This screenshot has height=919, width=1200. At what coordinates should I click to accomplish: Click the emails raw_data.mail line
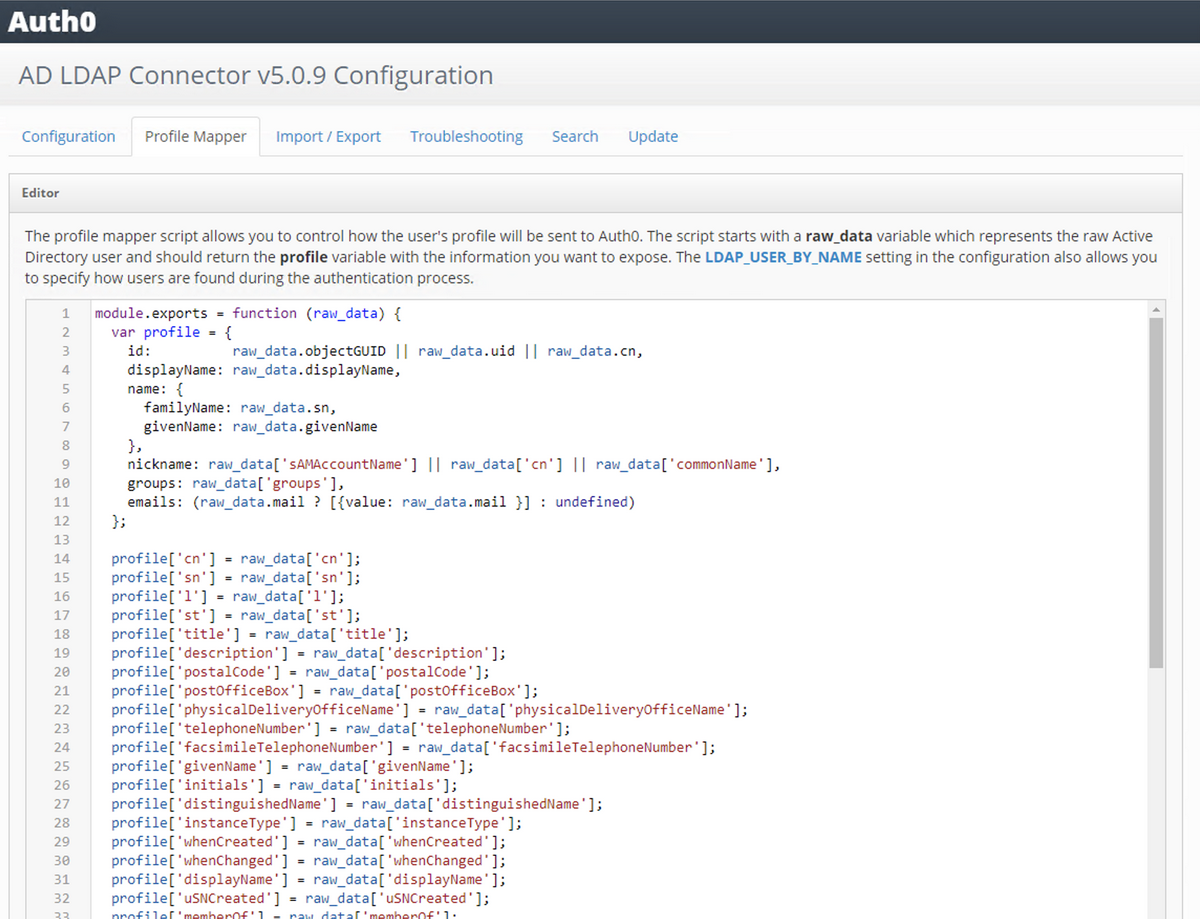tap(381, 502)
